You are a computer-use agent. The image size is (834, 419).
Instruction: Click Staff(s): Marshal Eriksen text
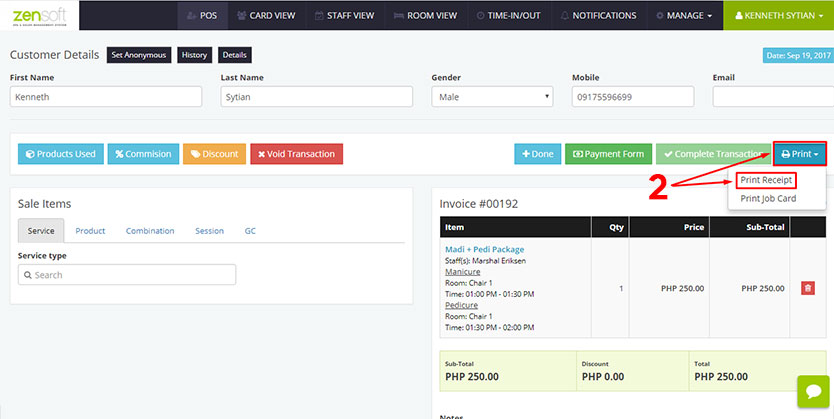pyautogui.click(x=485, y=261)
